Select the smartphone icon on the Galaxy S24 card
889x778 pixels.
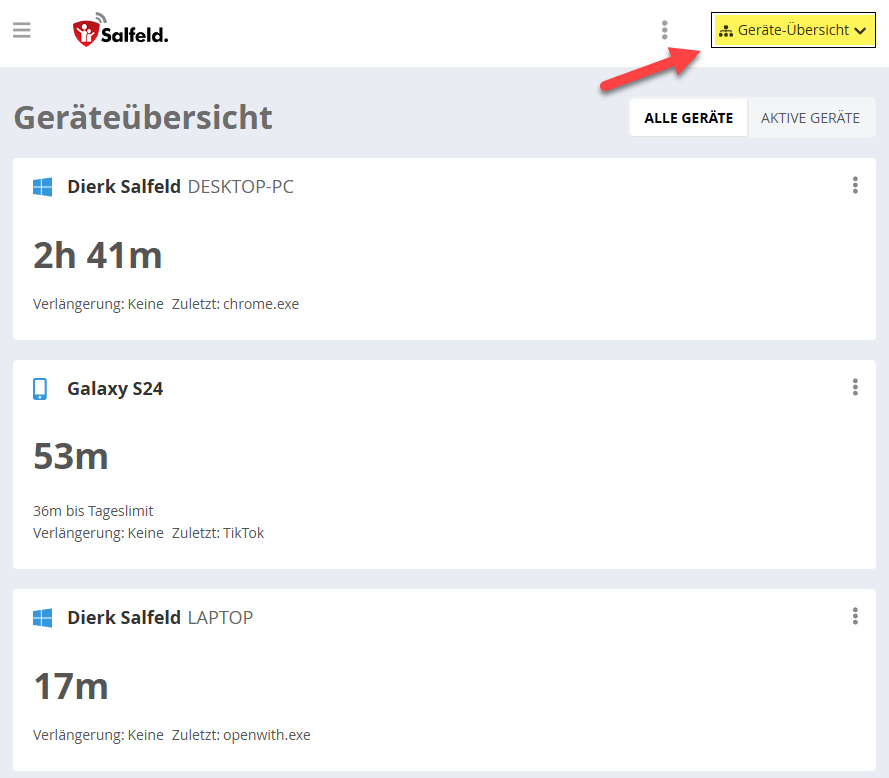41,388
